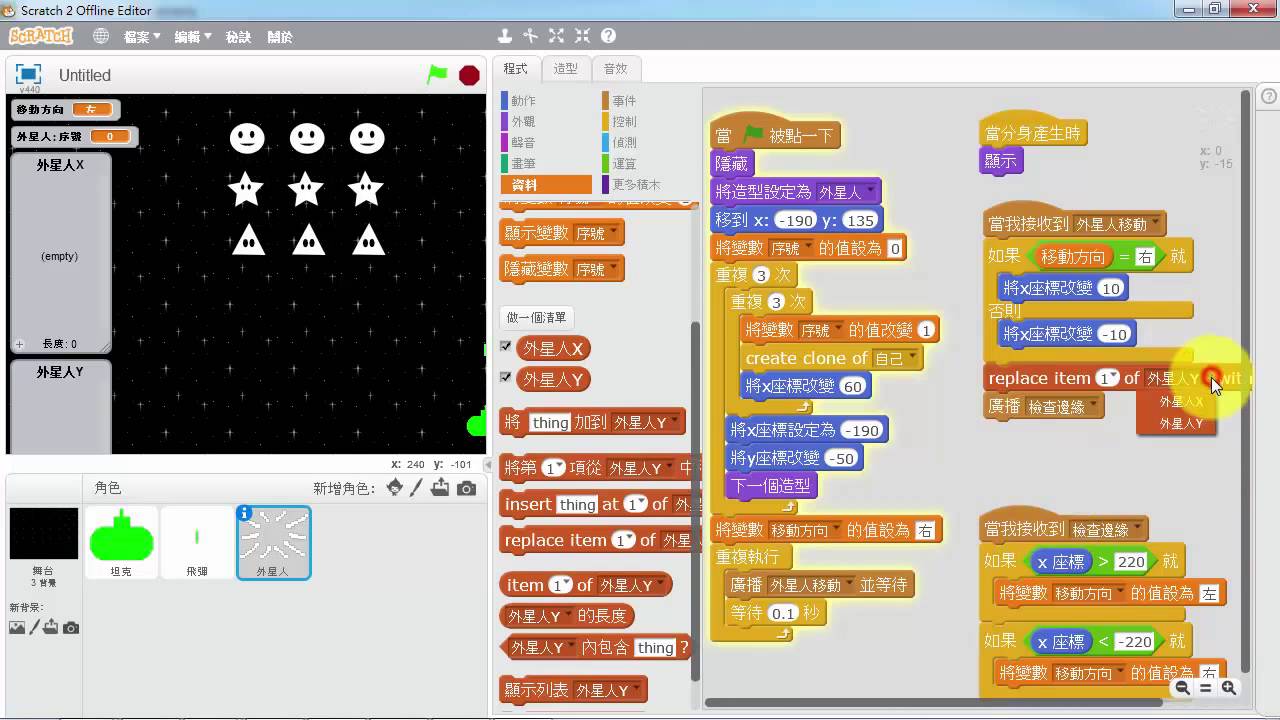Uncheck the 外星人X list checkbox
This screenshot has width=1280, height=720.
coord(506,347)
